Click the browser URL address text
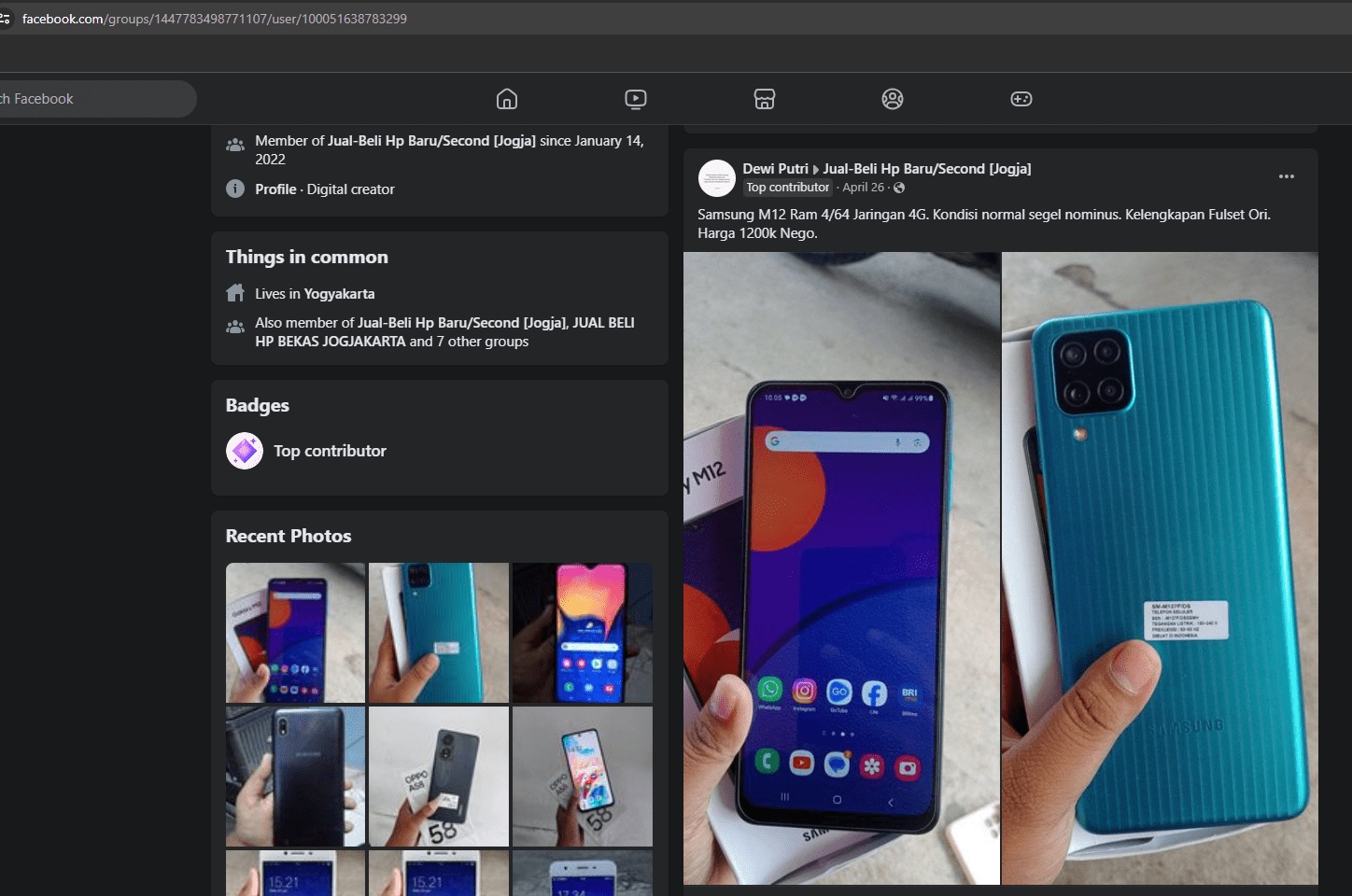The width and height of the screenshot is (1352, 896). [x=215, y=19]
